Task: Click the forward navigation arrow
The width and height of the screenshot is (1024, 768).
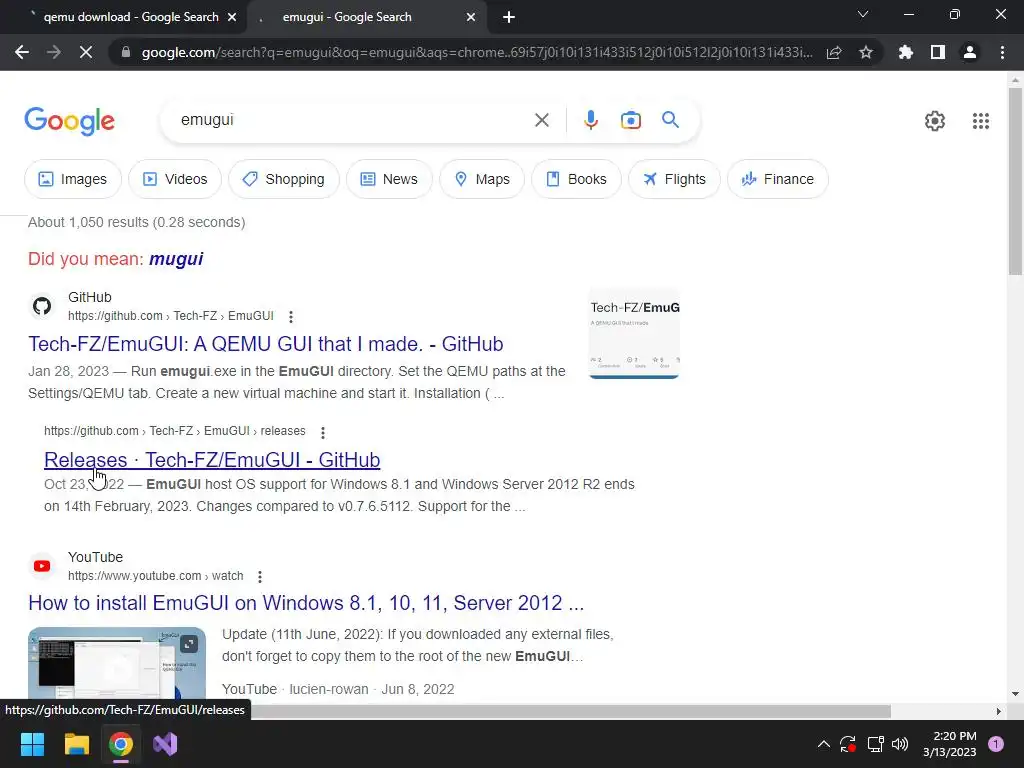Action: click(x=54, y=52)
